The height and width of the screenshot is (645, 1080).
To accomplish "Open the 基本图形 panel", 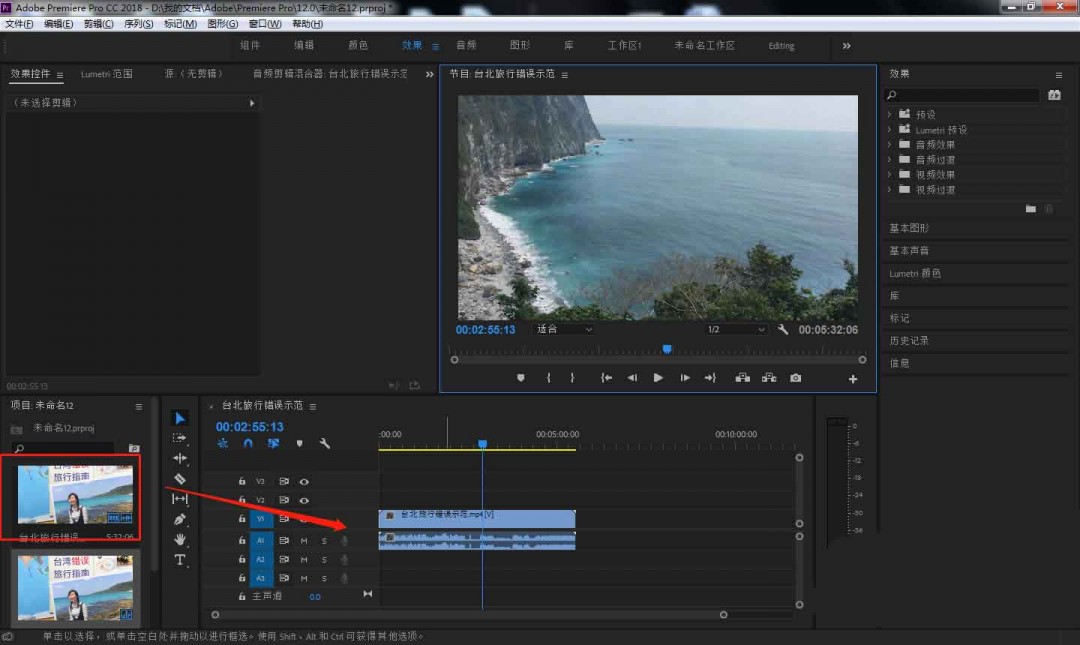I will click(x=909, y=228).
